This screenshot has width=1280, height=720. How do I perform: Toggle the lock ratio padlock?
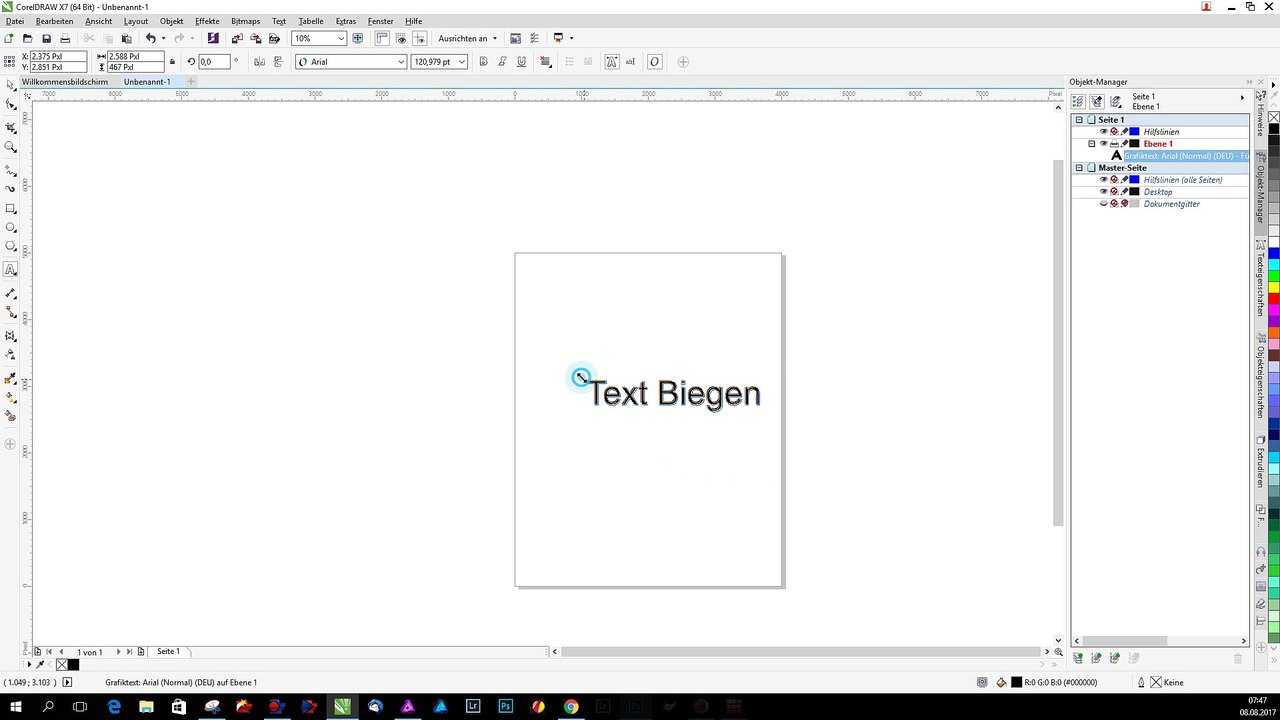tap(172, 62)
